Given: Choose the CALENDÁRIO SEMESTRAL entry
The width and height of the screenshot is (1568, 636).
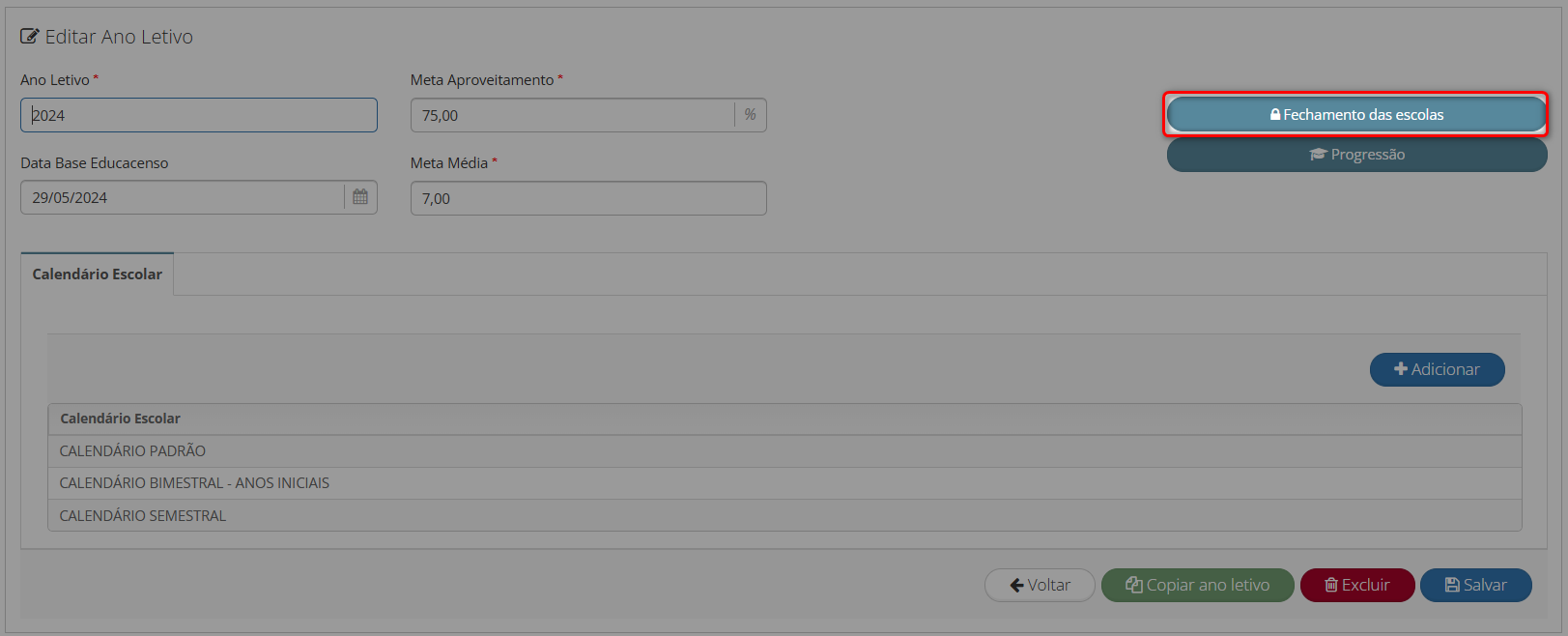Looking at the screenshot, I should coord(143,516).
